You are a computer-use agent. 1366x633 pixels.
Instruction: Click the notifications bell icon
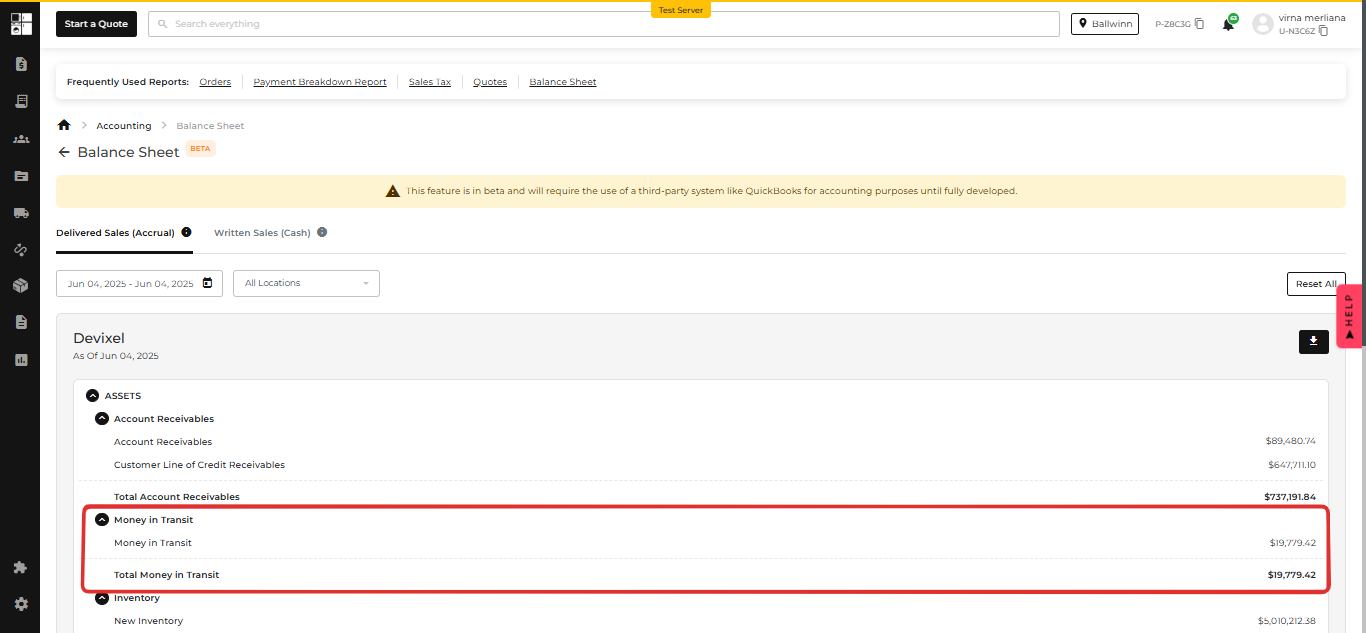[x=1228, y=24]
